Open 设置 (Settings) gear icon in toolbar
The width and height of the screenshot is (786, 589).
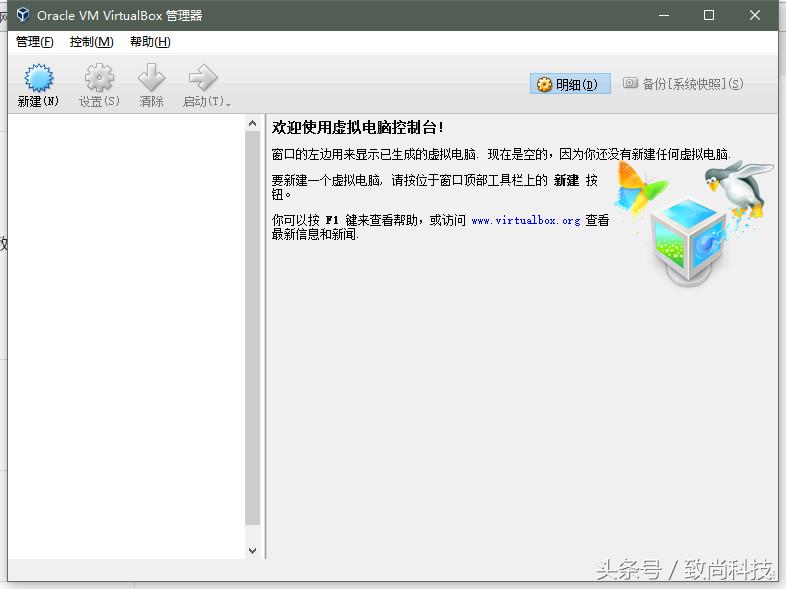click(99, 79)
